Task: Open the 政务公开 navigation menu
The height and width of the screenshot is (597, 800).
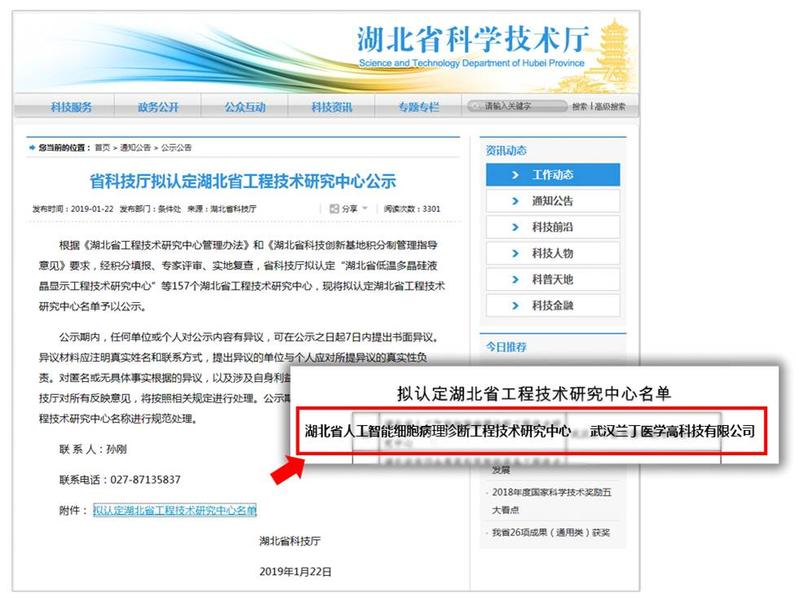Action: point(158,107)
